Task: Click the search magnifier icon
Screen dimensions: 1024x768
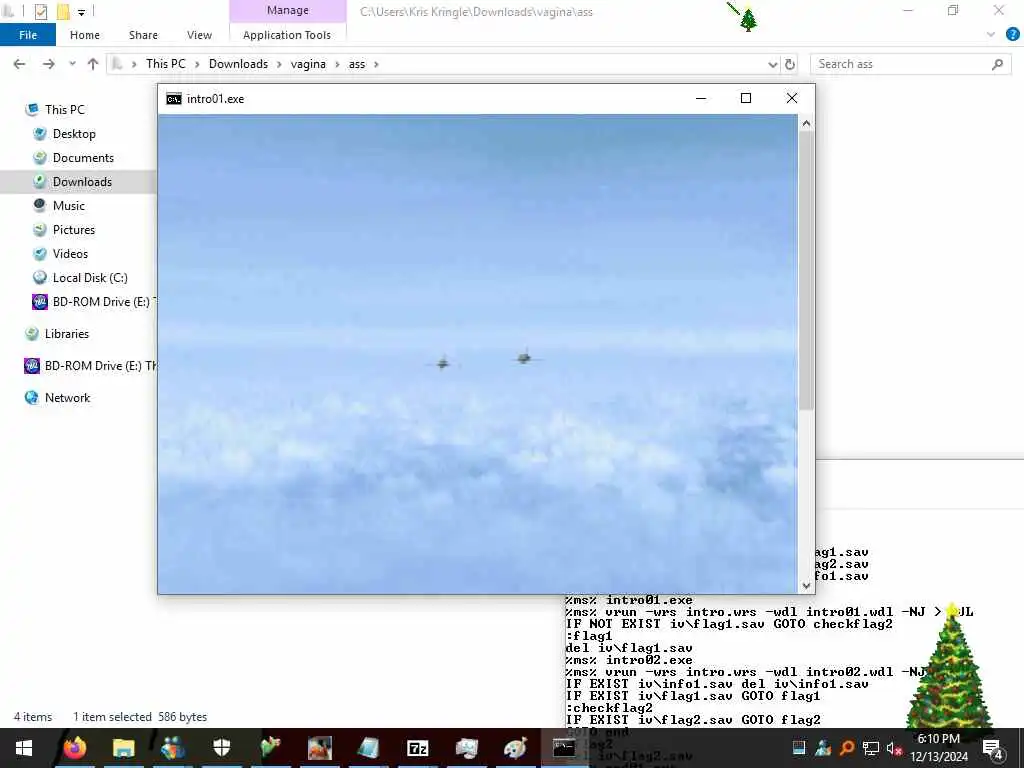Action: tap(997, 64)
